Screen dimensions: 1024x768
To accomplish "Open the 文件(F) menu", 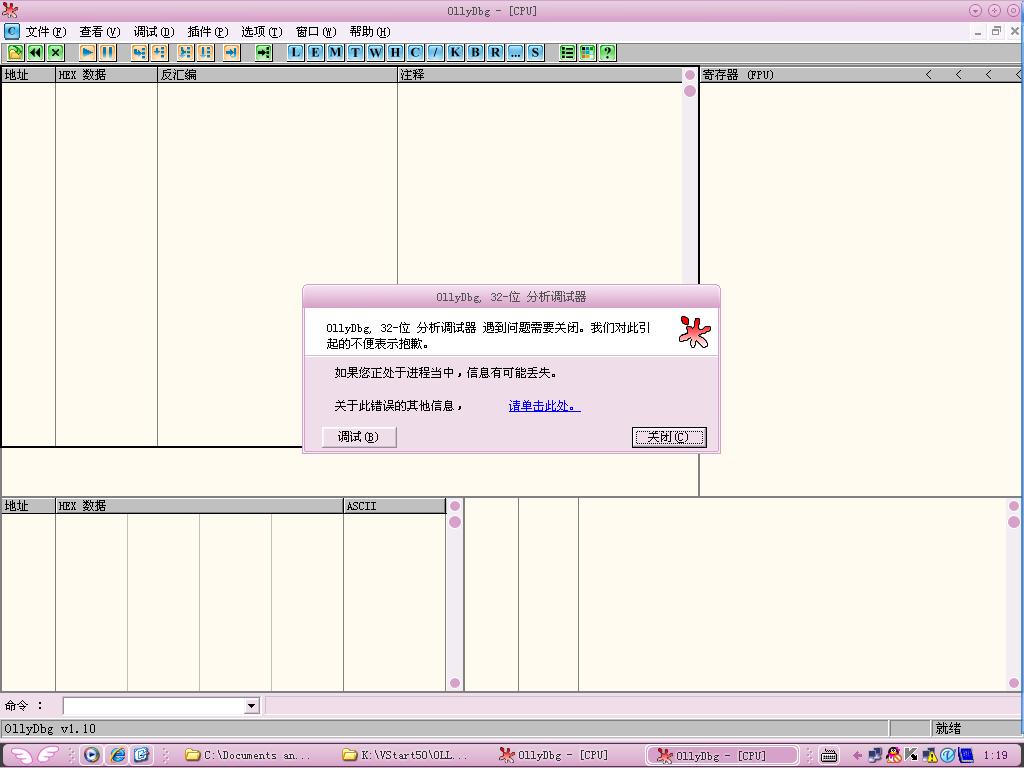I will (x=46, y=31).
